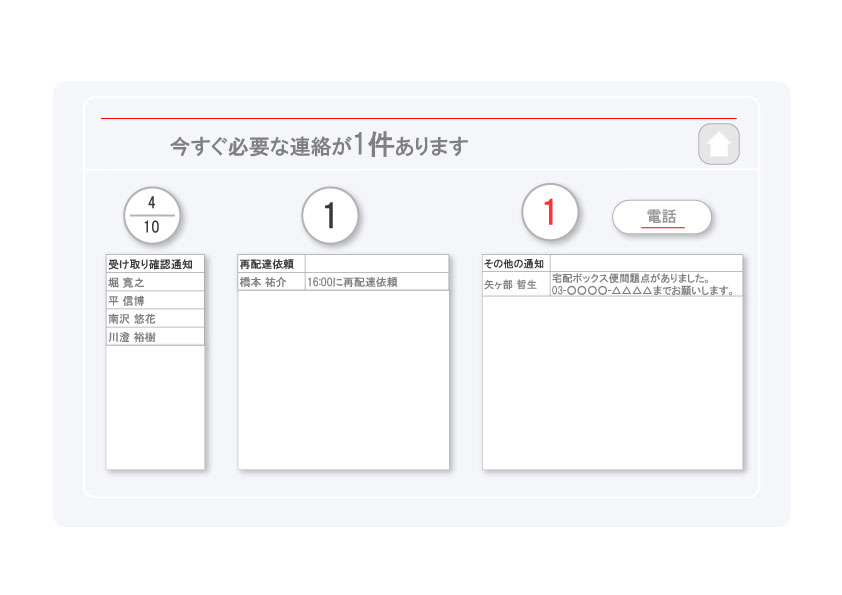The width and height of the screenshot is (842, 595).
Task: Open the 宅配ボックス便 problem message
Action: (645, 285)
